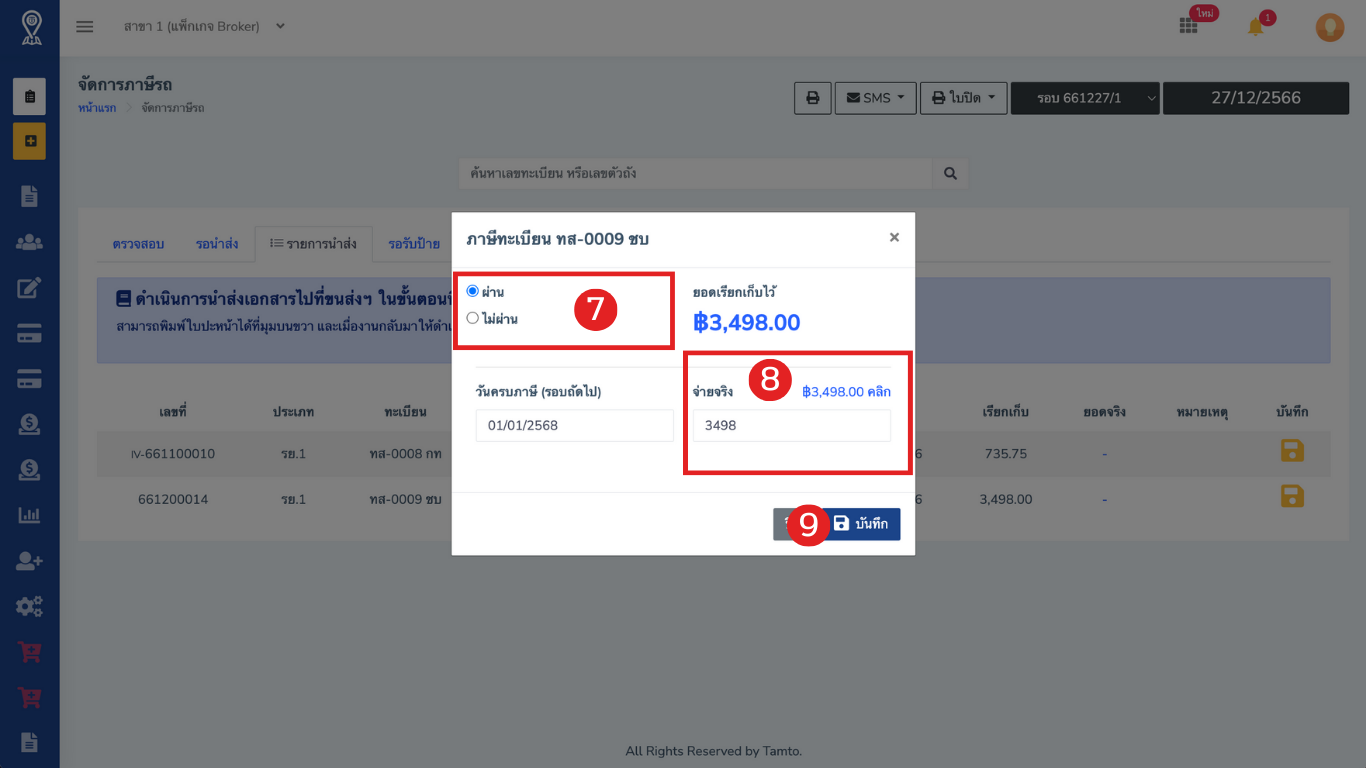Click the ประเภท column header

click(x=294, y=412)
